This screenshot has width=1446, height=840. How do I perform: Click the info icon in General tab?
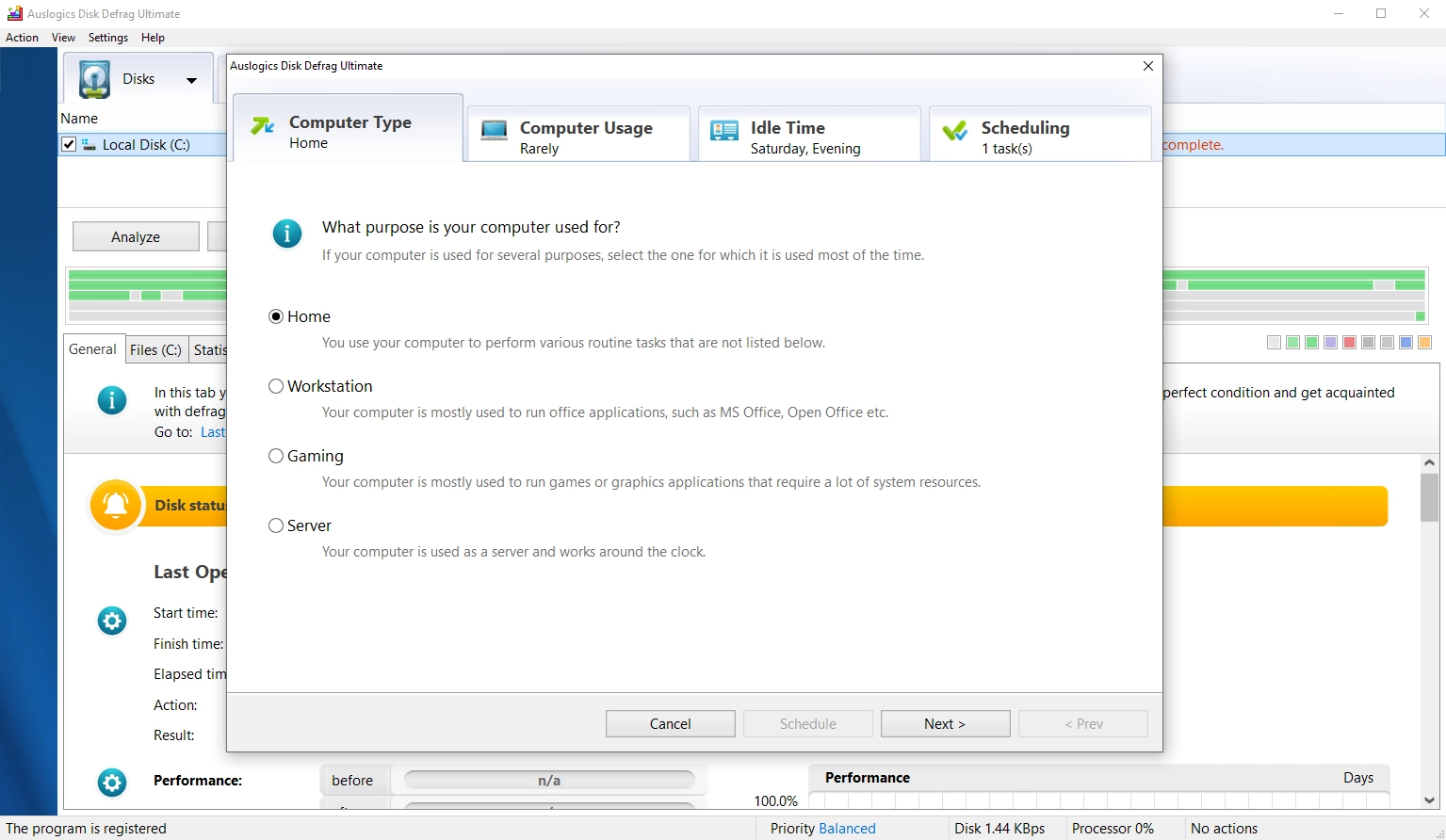pos(112,400)
